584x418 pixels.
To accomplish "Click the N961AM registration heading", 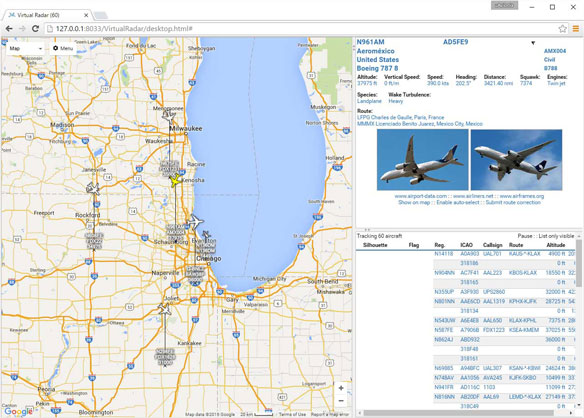I will click(371, 42).
